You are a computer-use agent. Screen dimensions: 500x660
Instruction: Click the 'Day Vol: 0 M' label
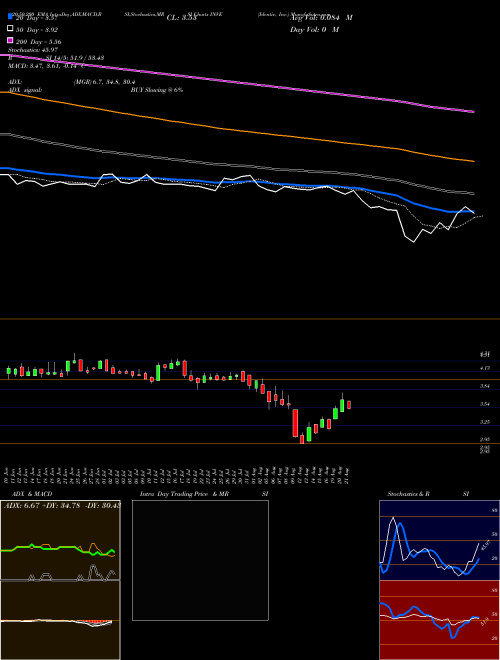(x=314, y=29)
